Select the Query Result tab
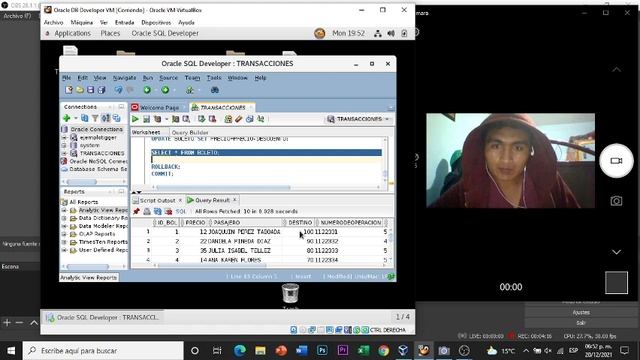This screenshot has width=640, height=360. point(212,200)
